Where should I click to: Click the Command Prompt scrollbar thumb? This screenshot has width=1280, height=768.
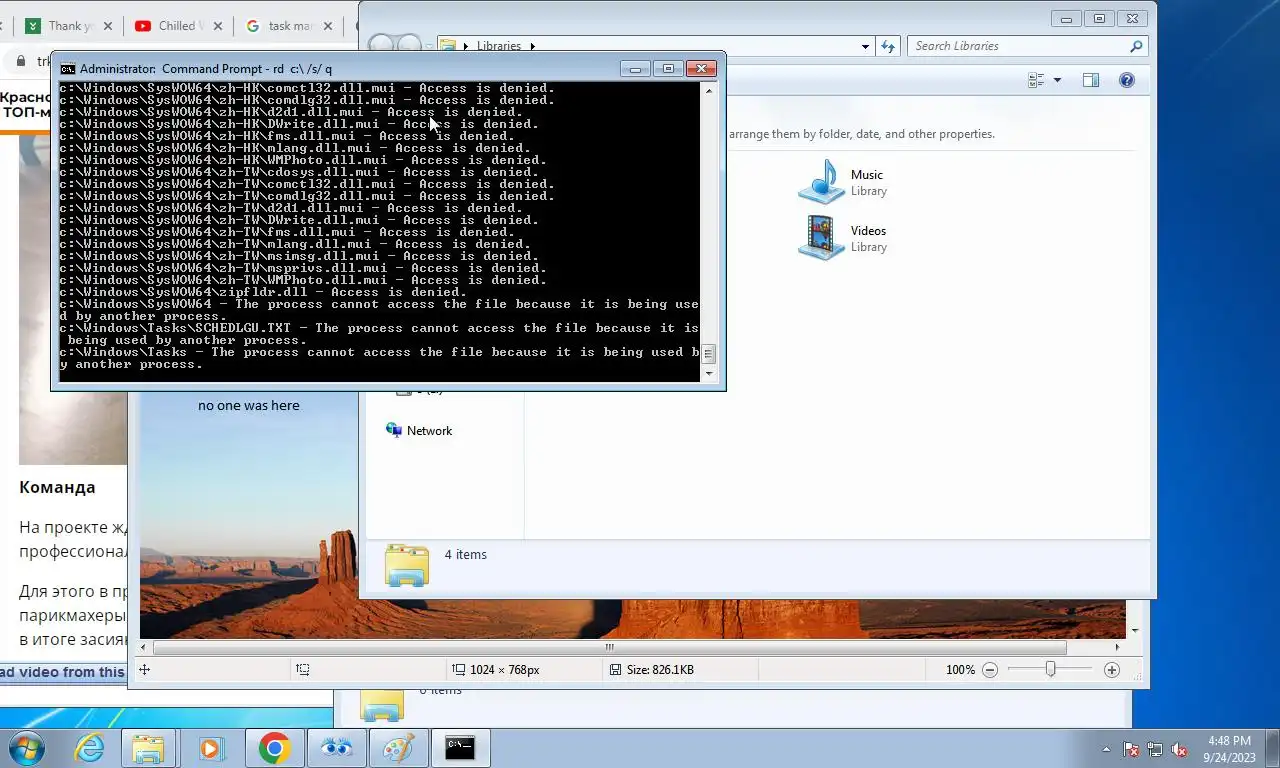tap(709, 354)
